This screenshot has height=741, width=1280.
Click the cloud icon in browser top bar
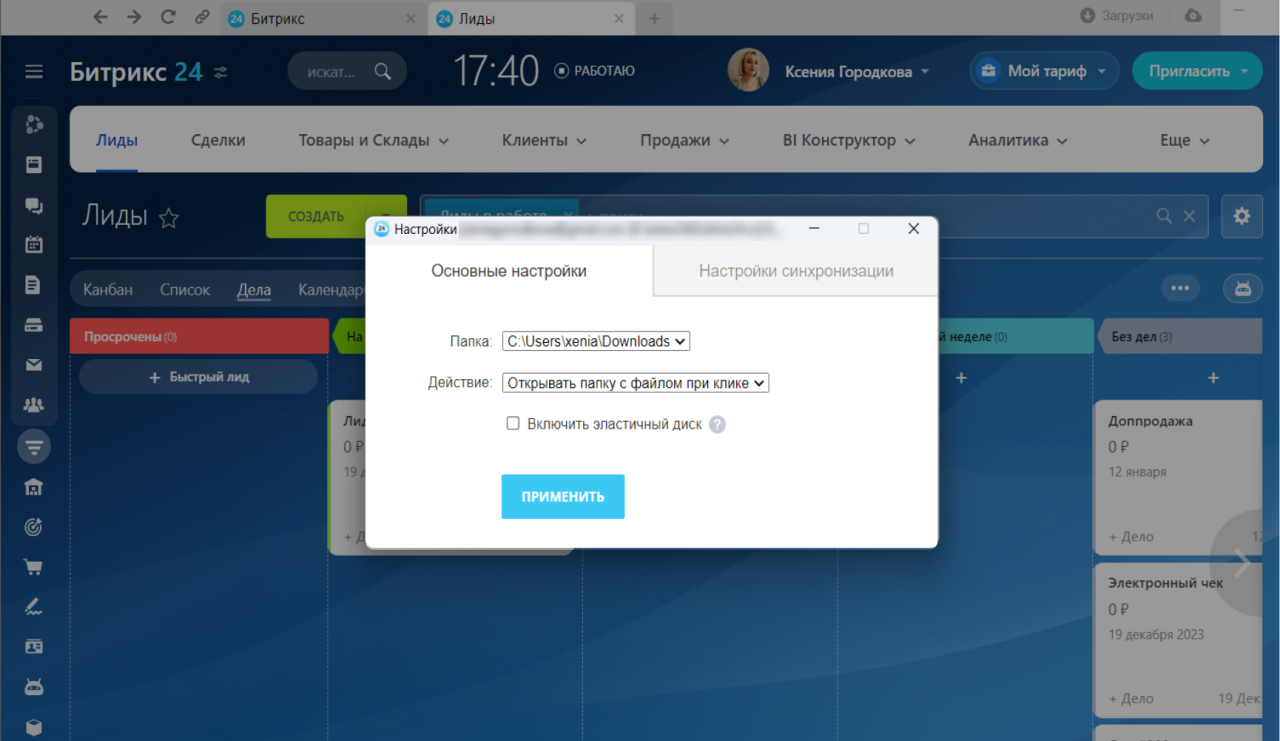pos(1193,16)
